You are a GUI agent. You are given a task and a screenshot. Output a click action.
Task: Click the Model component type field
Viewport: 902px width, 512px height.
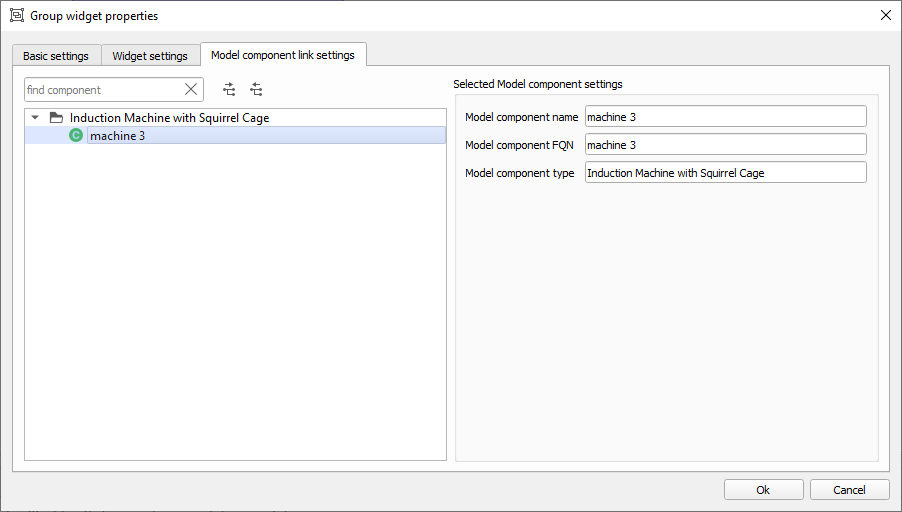pos(725,173)
